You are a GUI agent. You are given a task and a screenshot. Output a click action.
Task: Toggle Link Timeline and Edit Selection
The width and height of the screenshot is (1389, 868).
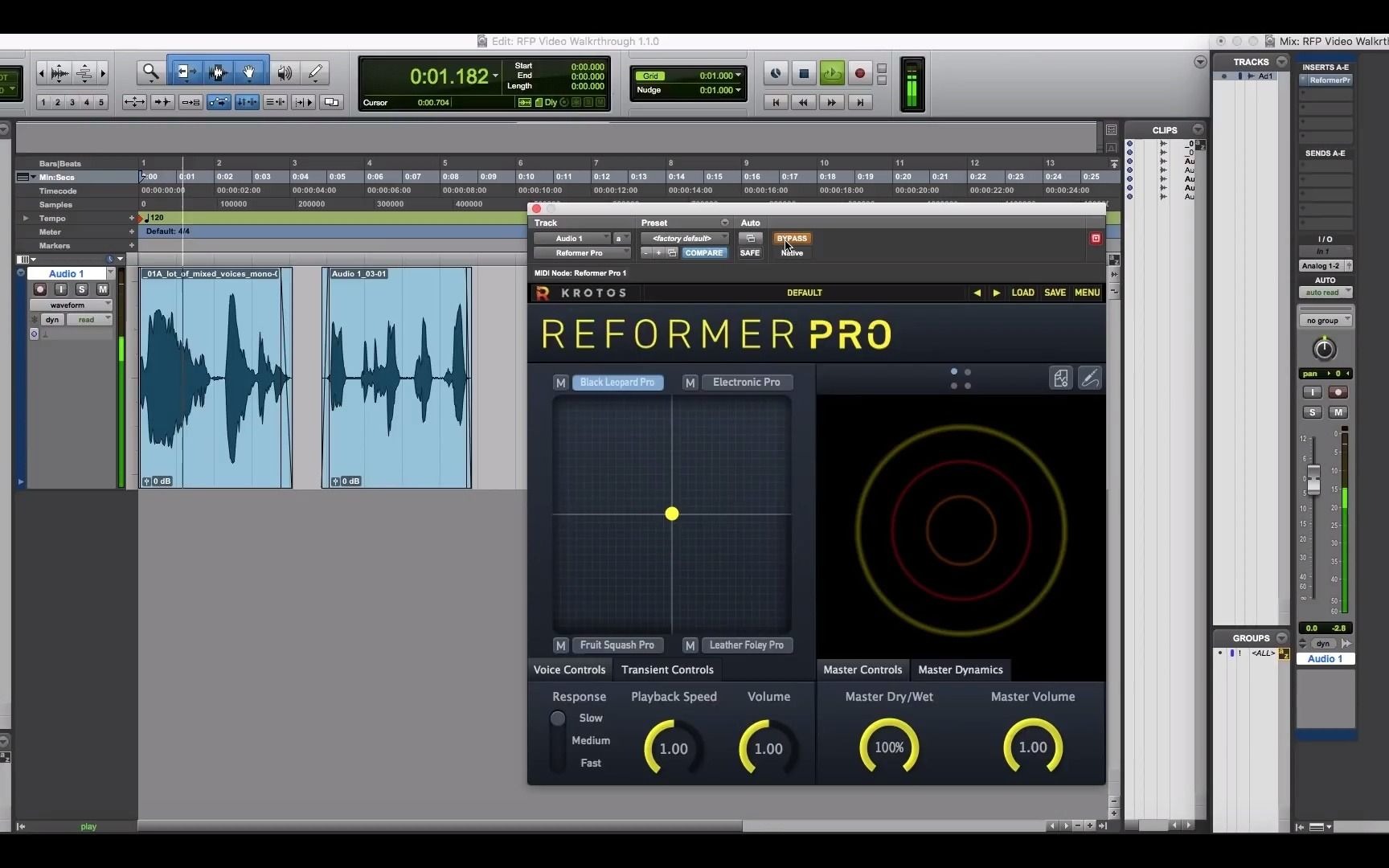click(247, 102)
